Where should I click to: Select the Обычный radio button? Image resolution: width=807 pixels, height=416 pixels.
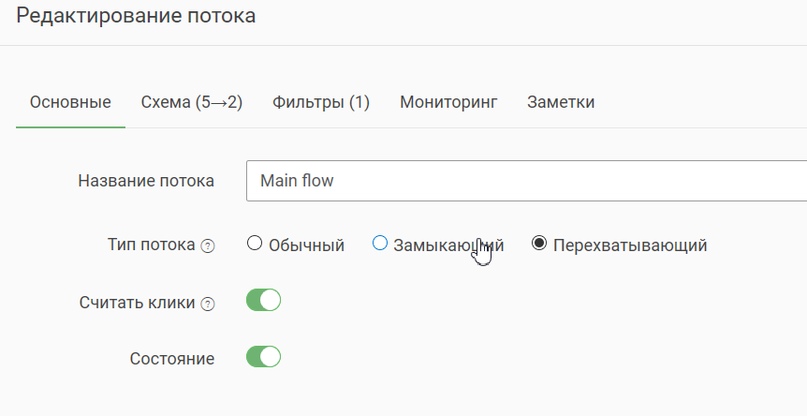[254, 243]
